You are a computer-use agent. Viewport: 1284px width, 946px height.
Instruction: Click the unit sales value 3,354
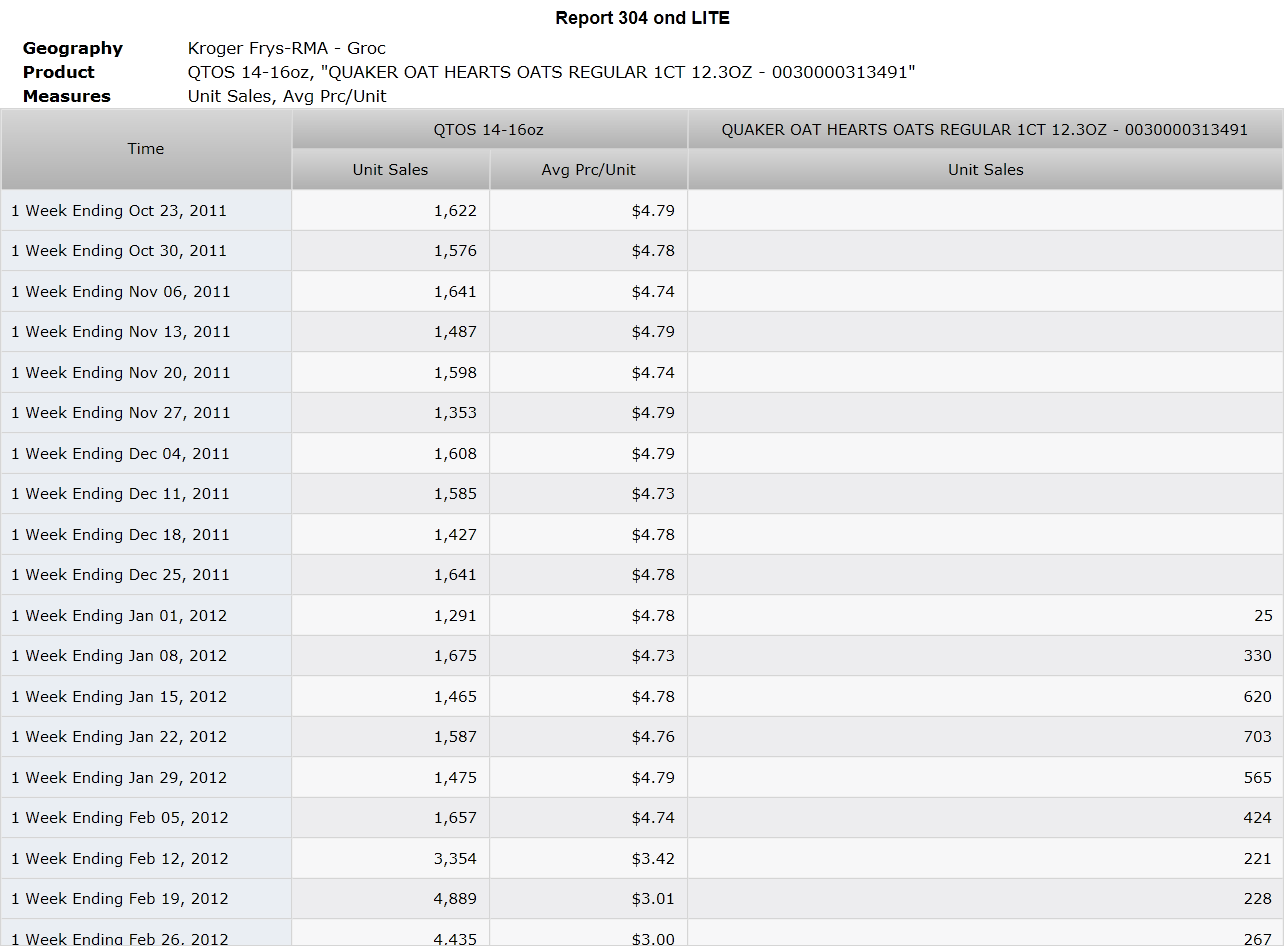(x=455, y=859)
